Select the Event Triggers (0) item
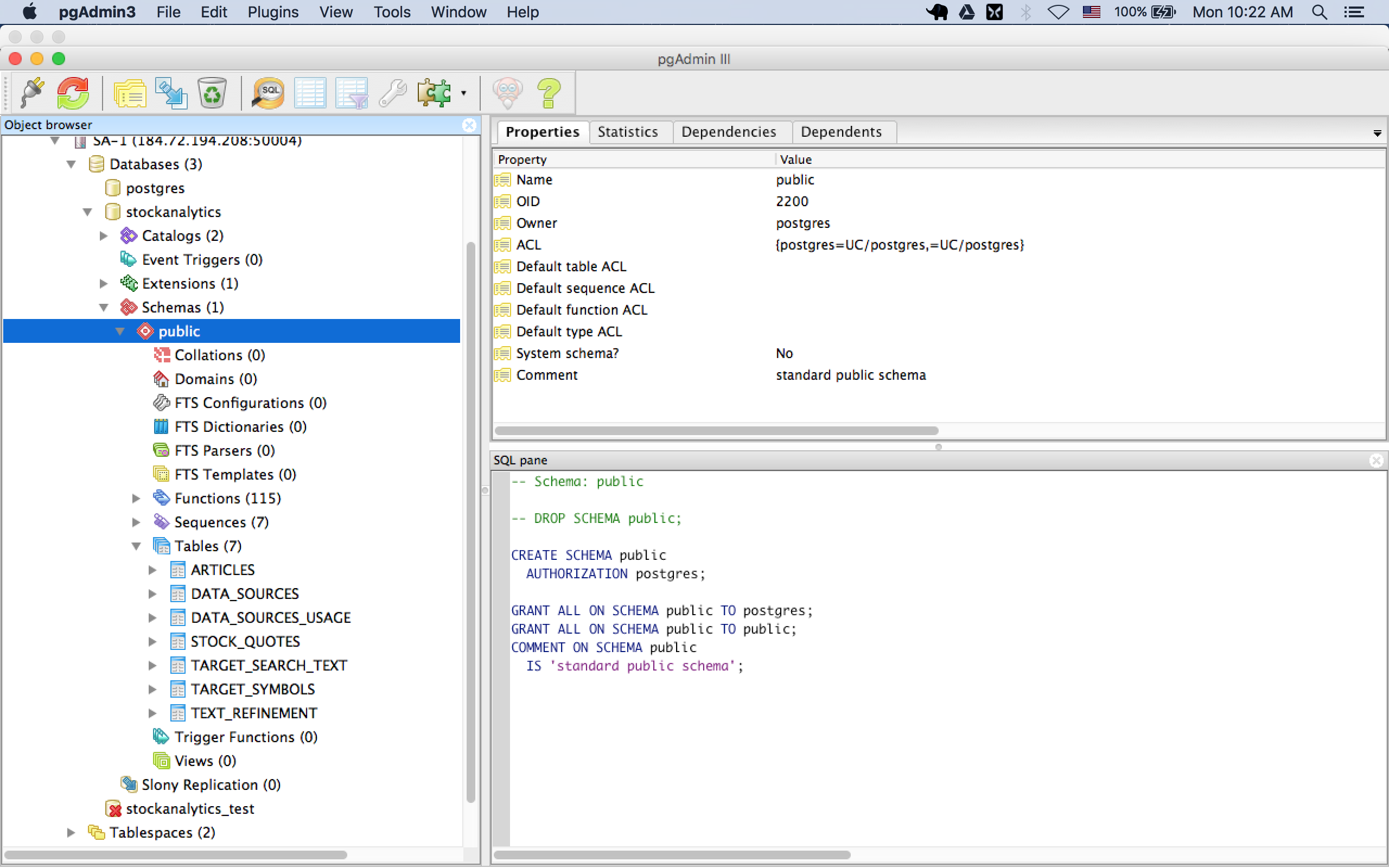Screen dimensions: 1389x868 202,260
